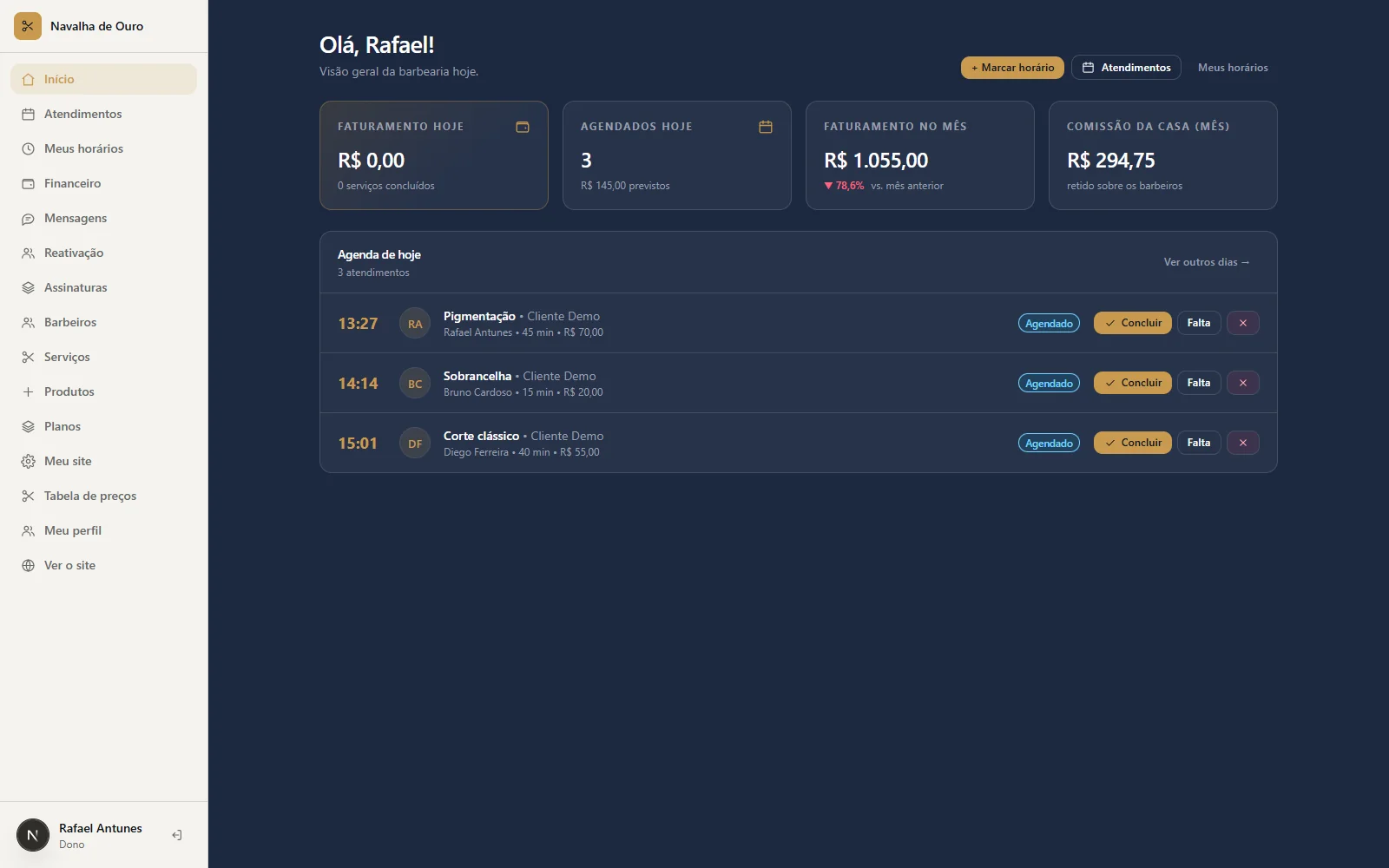Click the N profile avatar in sidebar footer
Image resolution: width=1389 pixels, height=868 pixels.
[33, 835]
